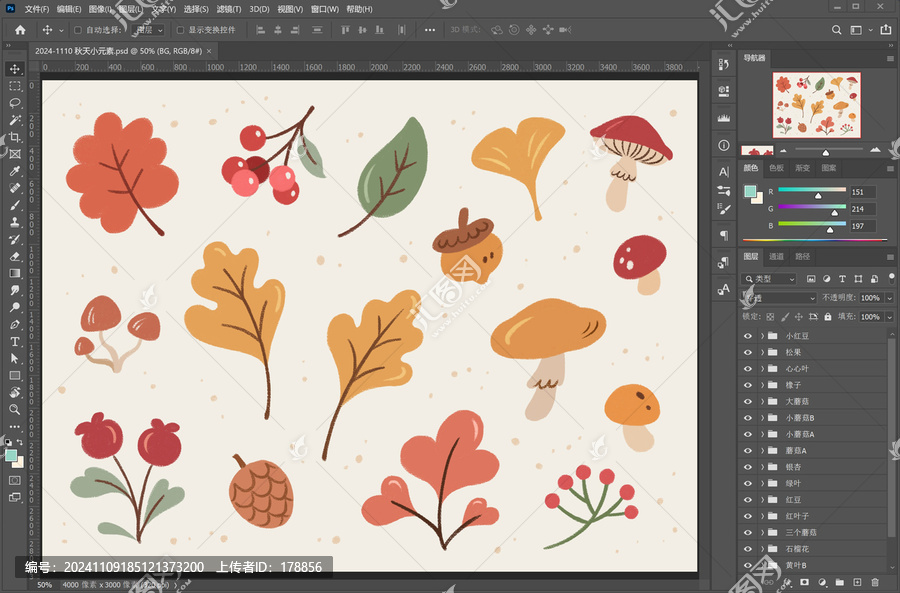Hide the 银杏 layer group
This screenshot has width=900, height=593.
click(x=748, y=467)
